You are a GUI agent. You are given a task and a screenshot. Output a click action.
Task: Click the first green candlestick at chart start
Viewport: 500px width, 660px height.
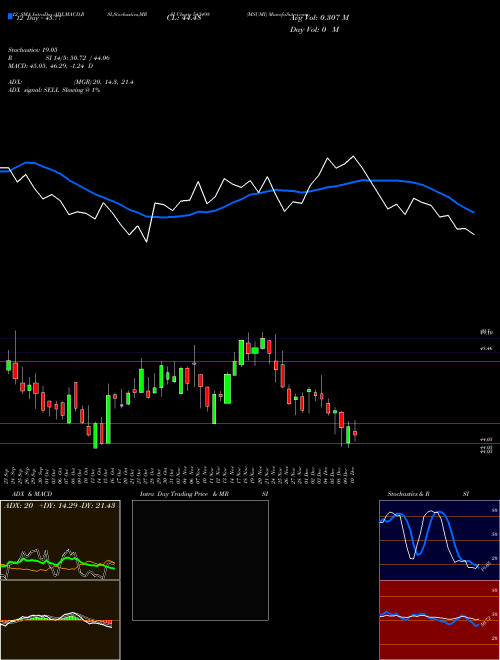pos(8,365)
